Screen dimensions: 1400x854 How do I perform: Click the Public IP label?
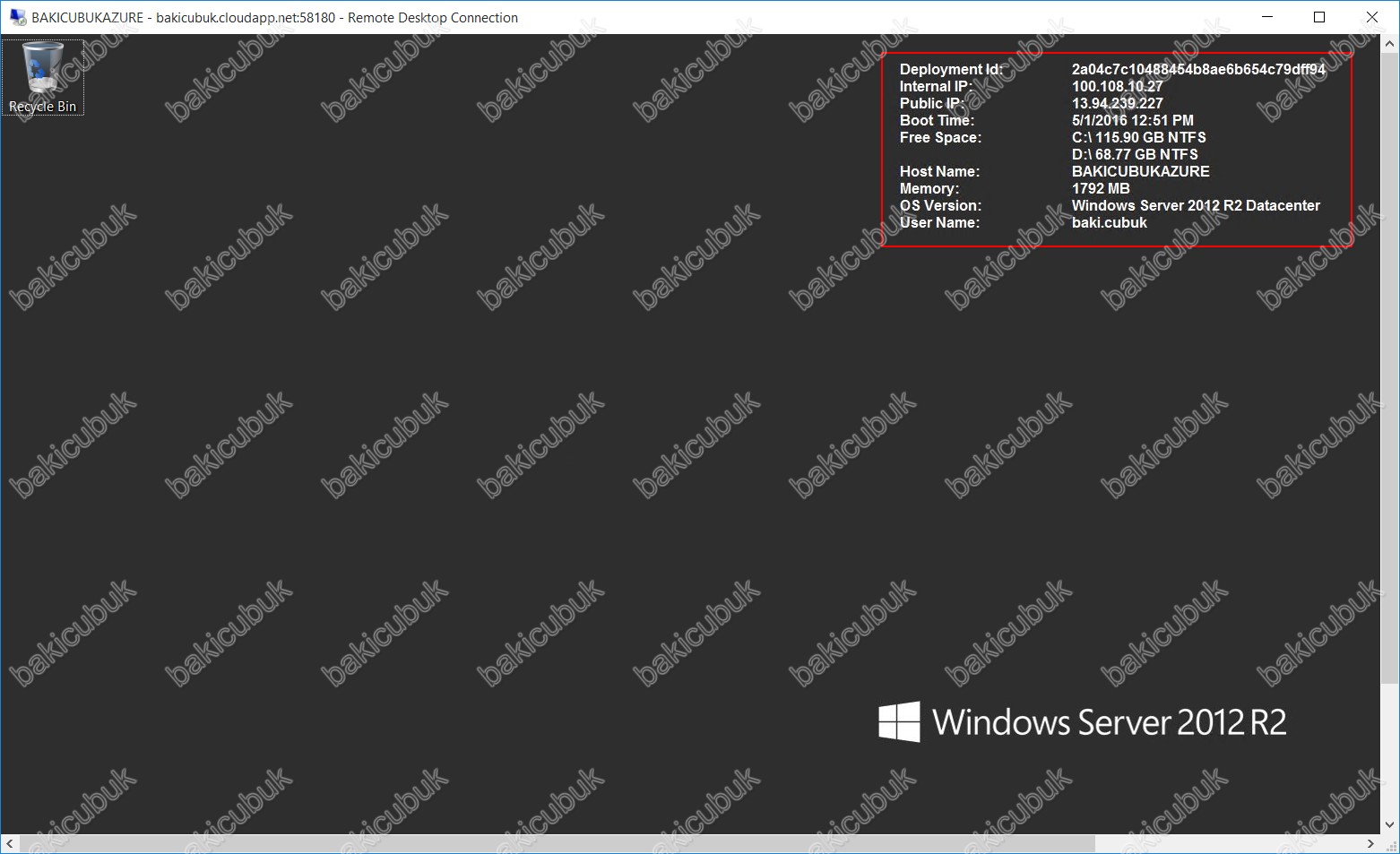pyautogui.click(x=932, y=103)
